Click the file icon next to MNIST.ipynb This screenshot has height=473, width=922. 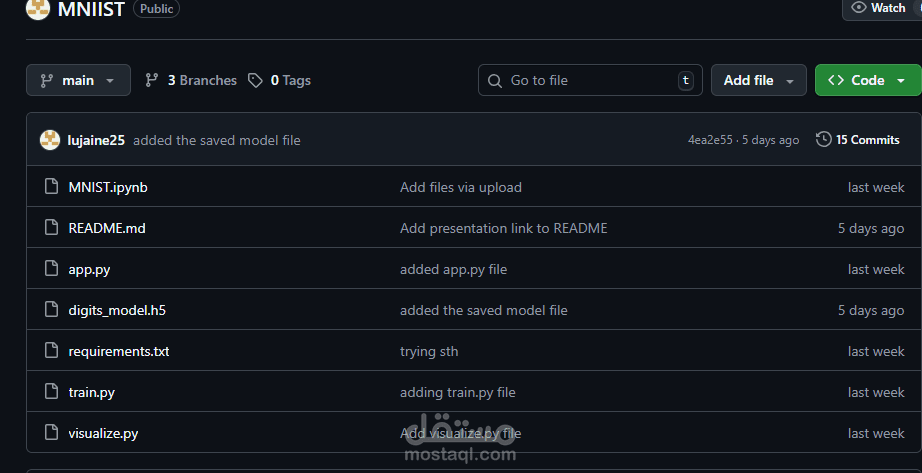(x=52, y=187)
